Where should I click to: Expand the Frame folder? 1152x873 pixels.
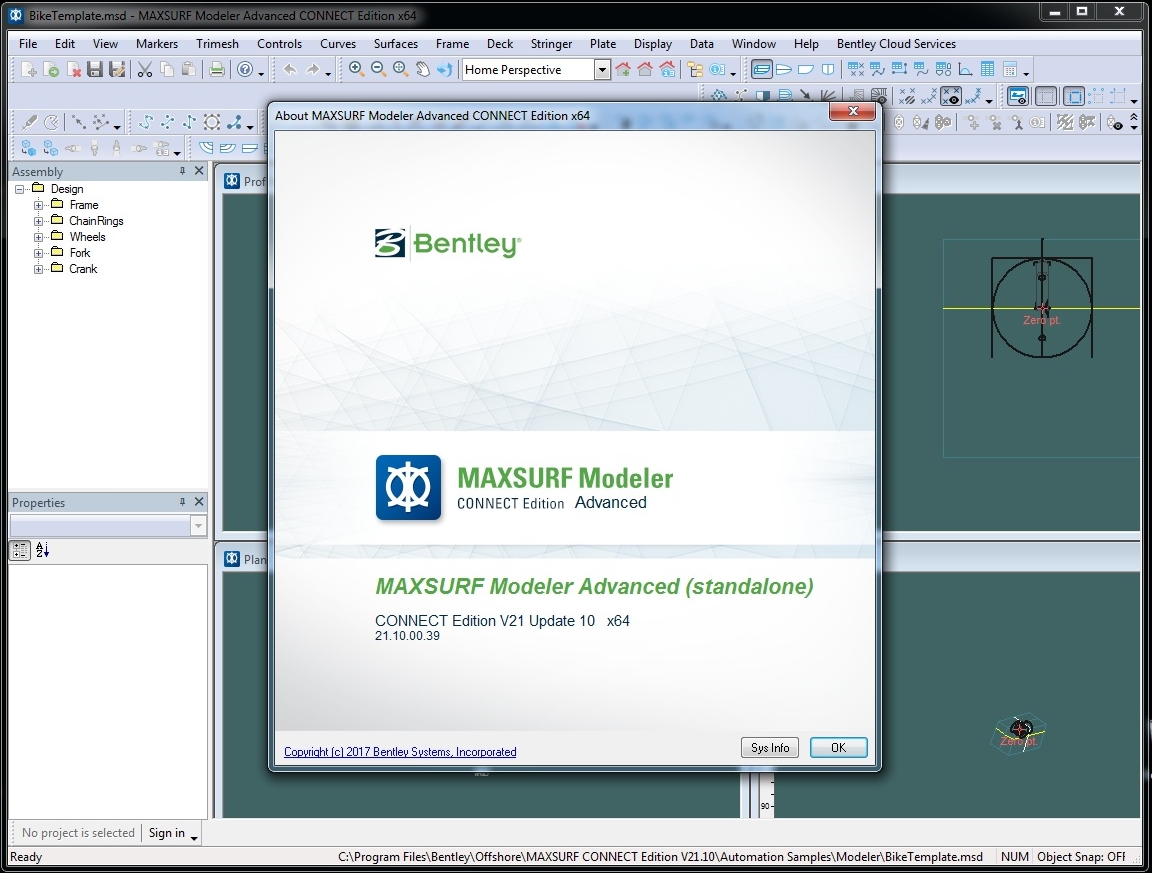(x=38, y=205)
